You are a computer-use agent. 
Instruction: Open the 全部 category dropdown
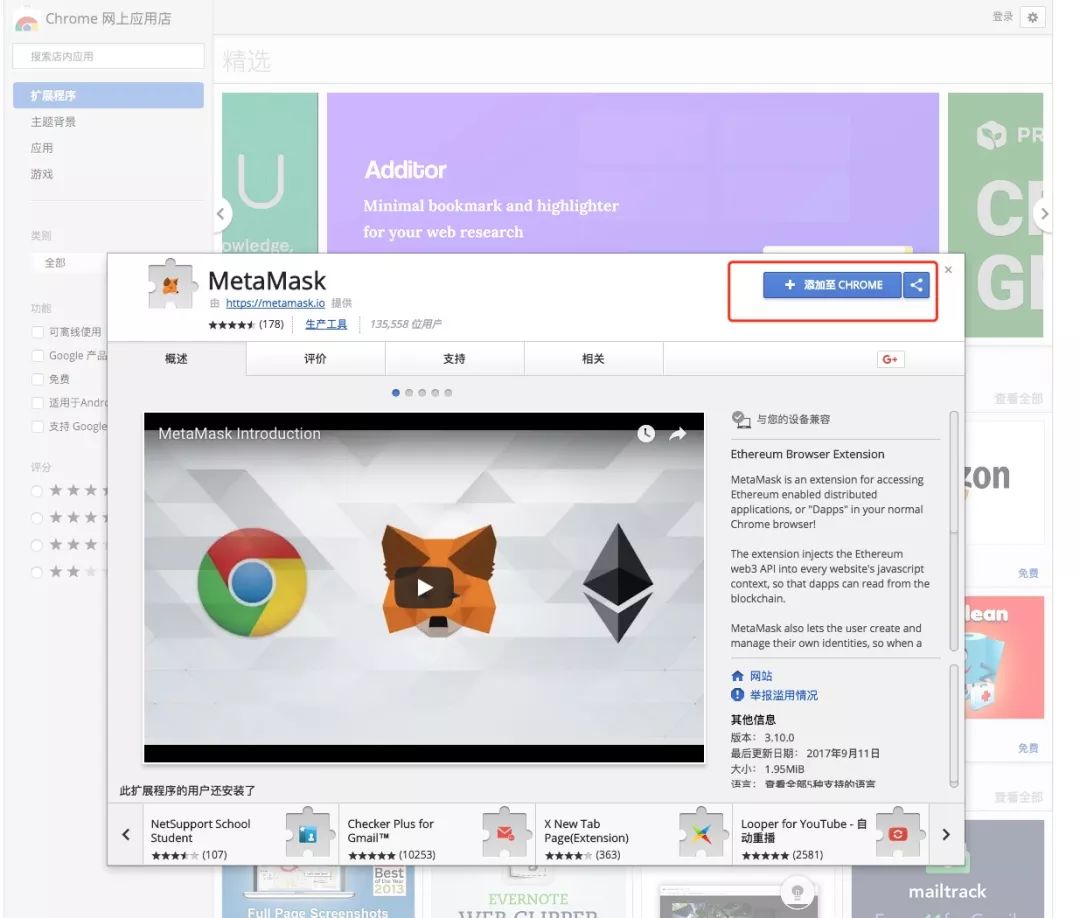click(x=69, y=262)
